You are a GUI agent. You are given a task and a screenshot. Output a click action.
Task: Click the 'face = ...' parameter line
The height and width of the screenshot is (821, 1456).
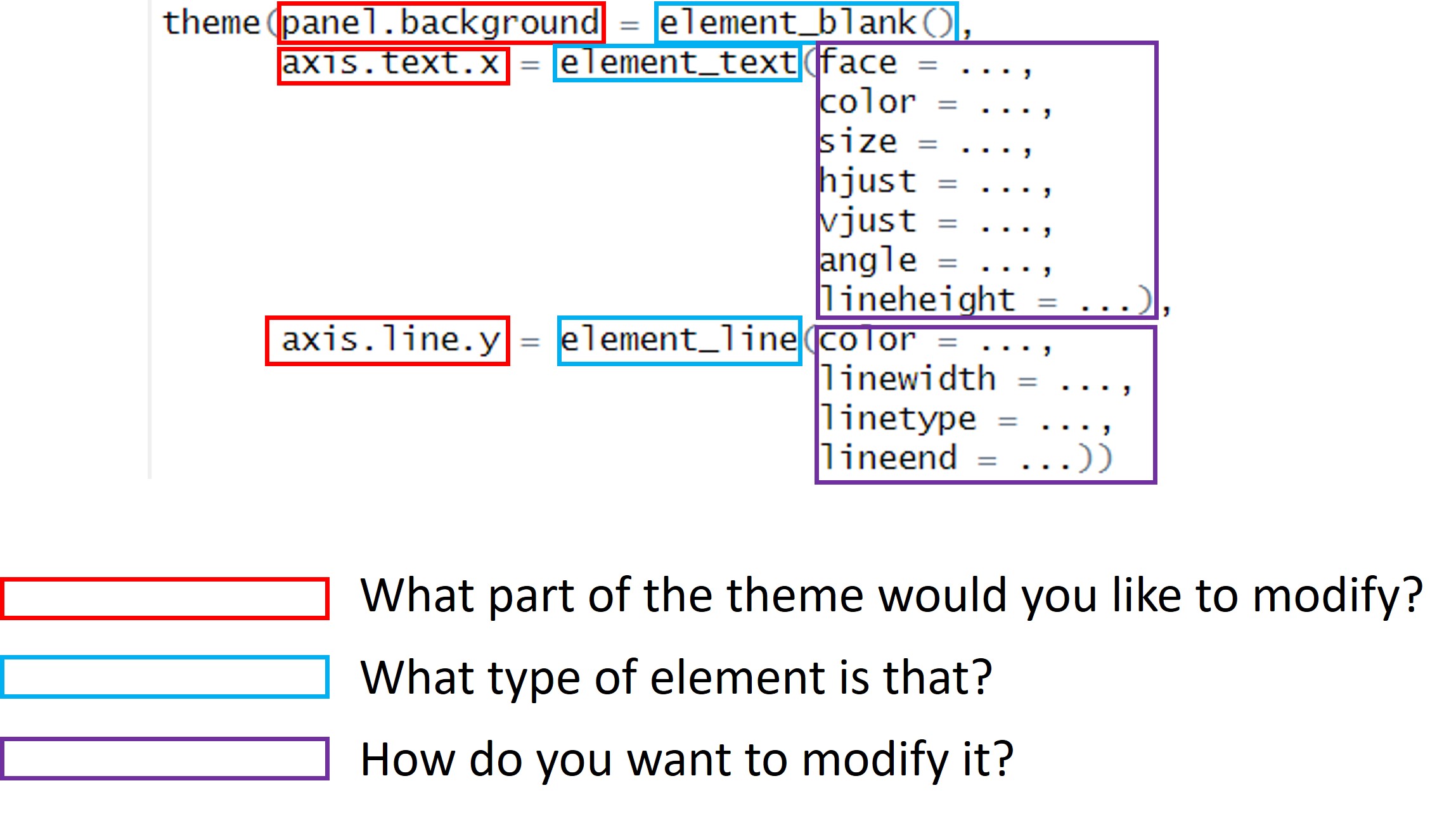(926, 63)
